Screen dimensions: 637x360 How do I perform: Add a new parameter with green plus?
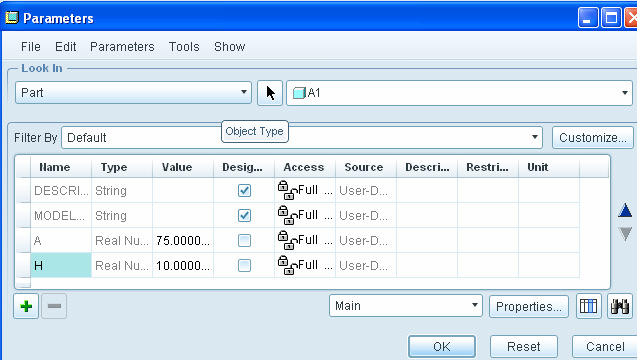tap(26, 306)
